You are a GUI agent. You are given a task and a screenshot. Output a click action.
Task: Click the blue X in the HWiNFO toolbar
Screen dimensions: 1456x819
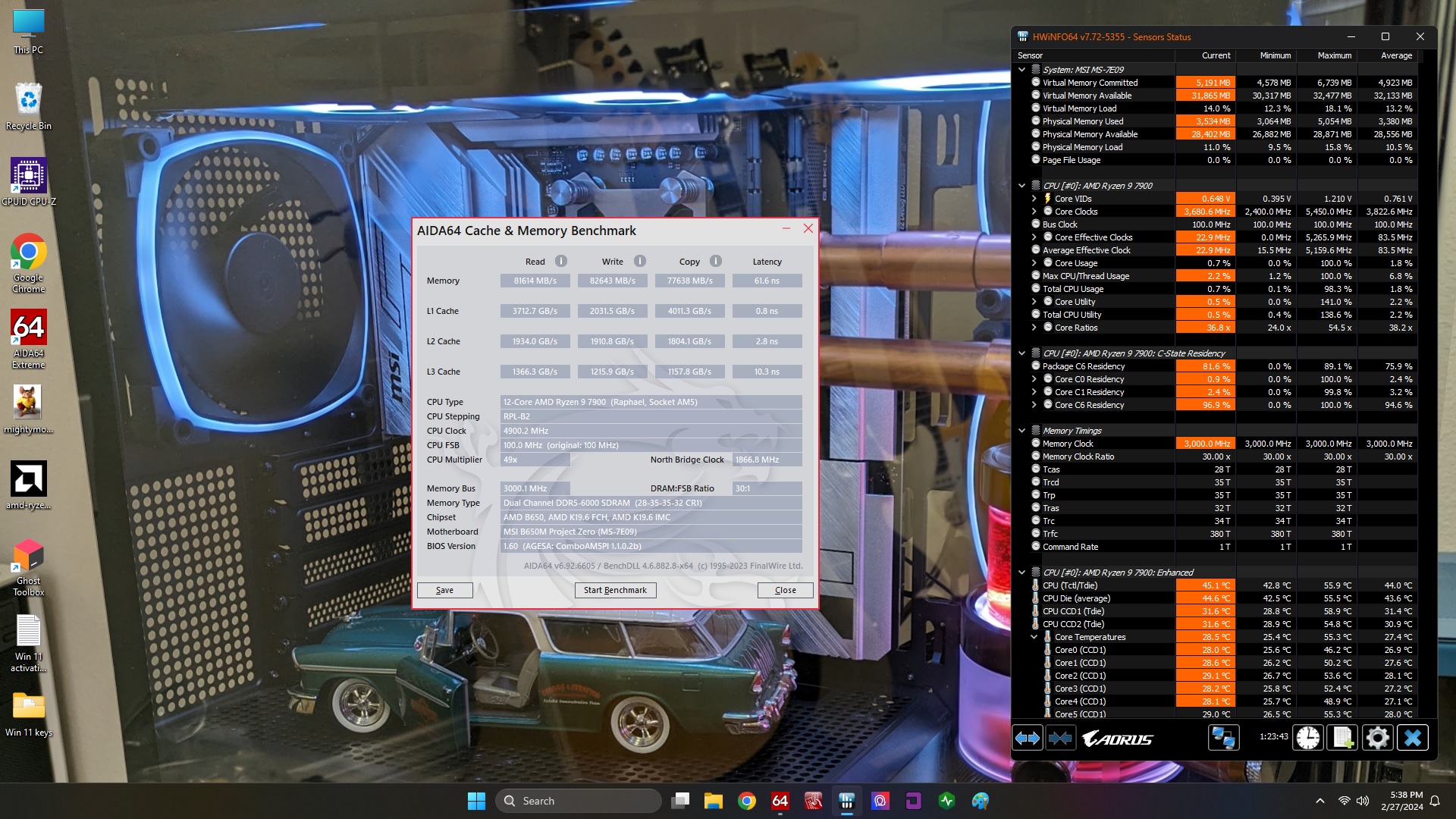1413,738
